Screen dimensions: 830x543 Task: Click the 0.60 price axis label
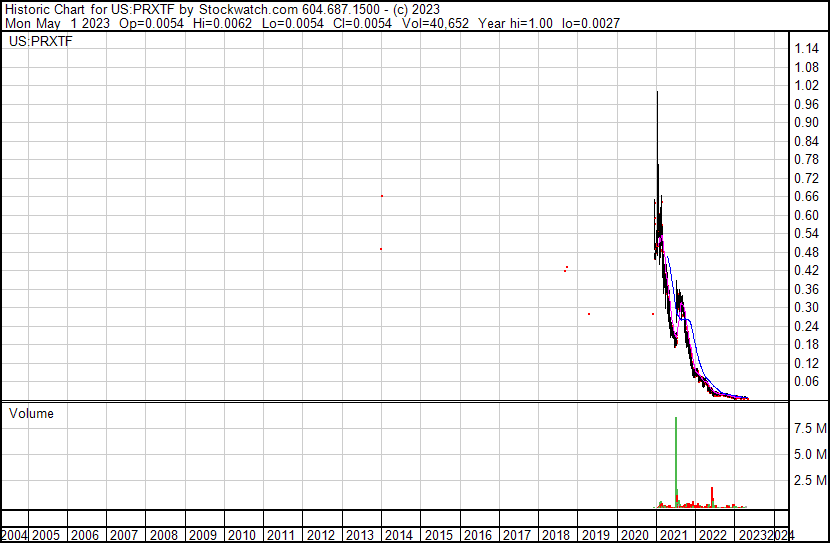(x=807, y=215)
